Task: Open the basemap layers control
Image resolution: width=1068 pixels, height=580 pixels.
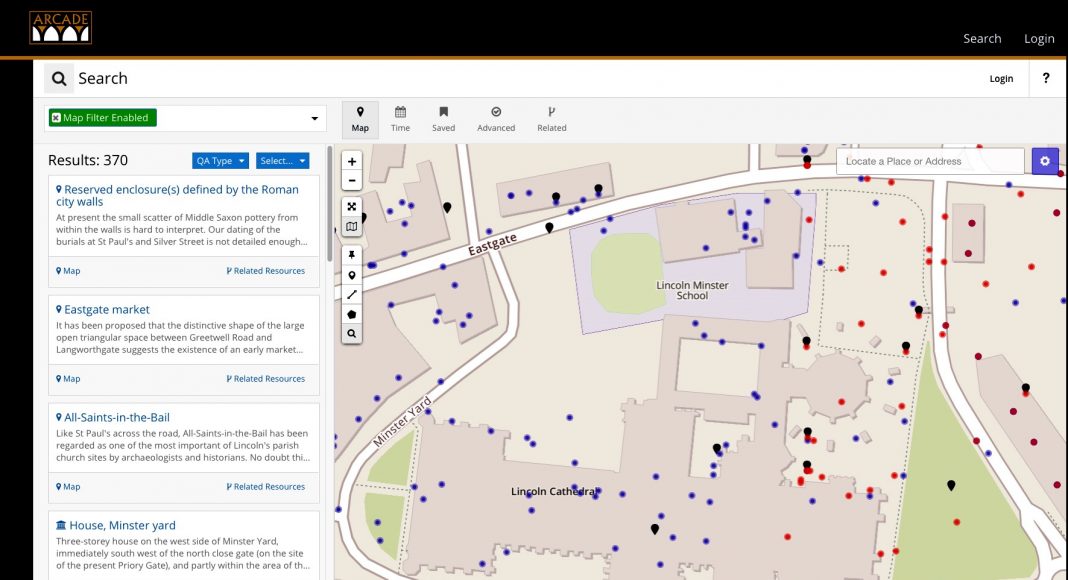Action: (x=352, y=227)
